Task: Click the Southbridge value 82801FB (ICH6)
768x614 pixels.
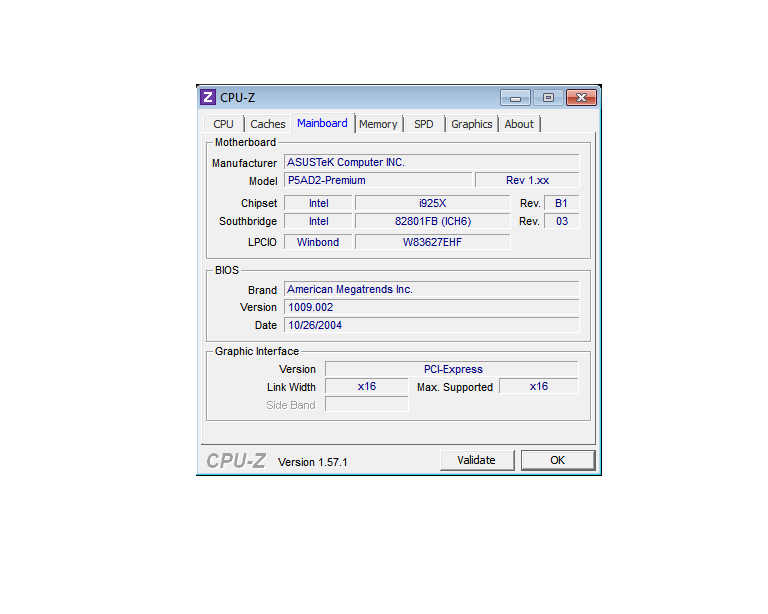Action: point(432,221)
